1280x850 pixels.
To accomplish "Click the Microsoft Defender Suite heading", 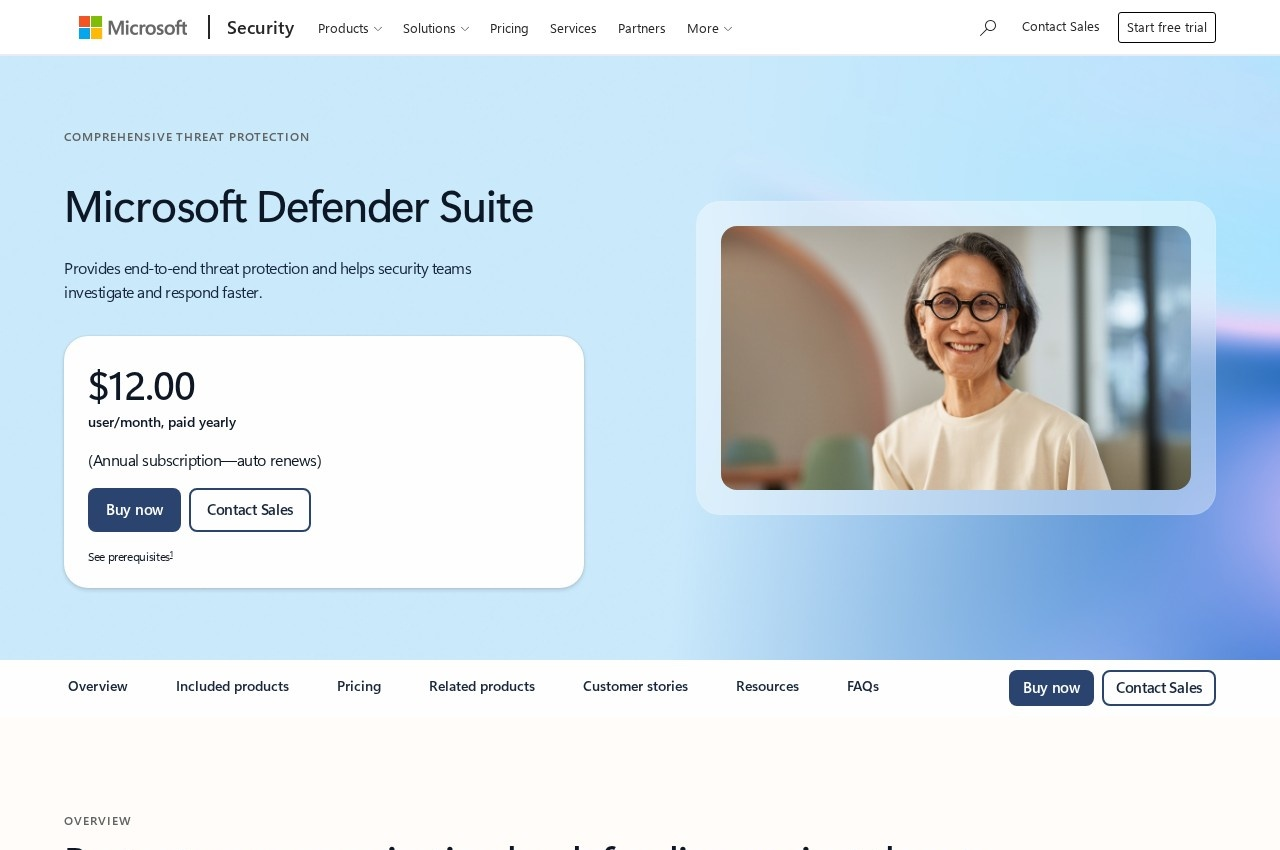I will click(x=298, y=206).
